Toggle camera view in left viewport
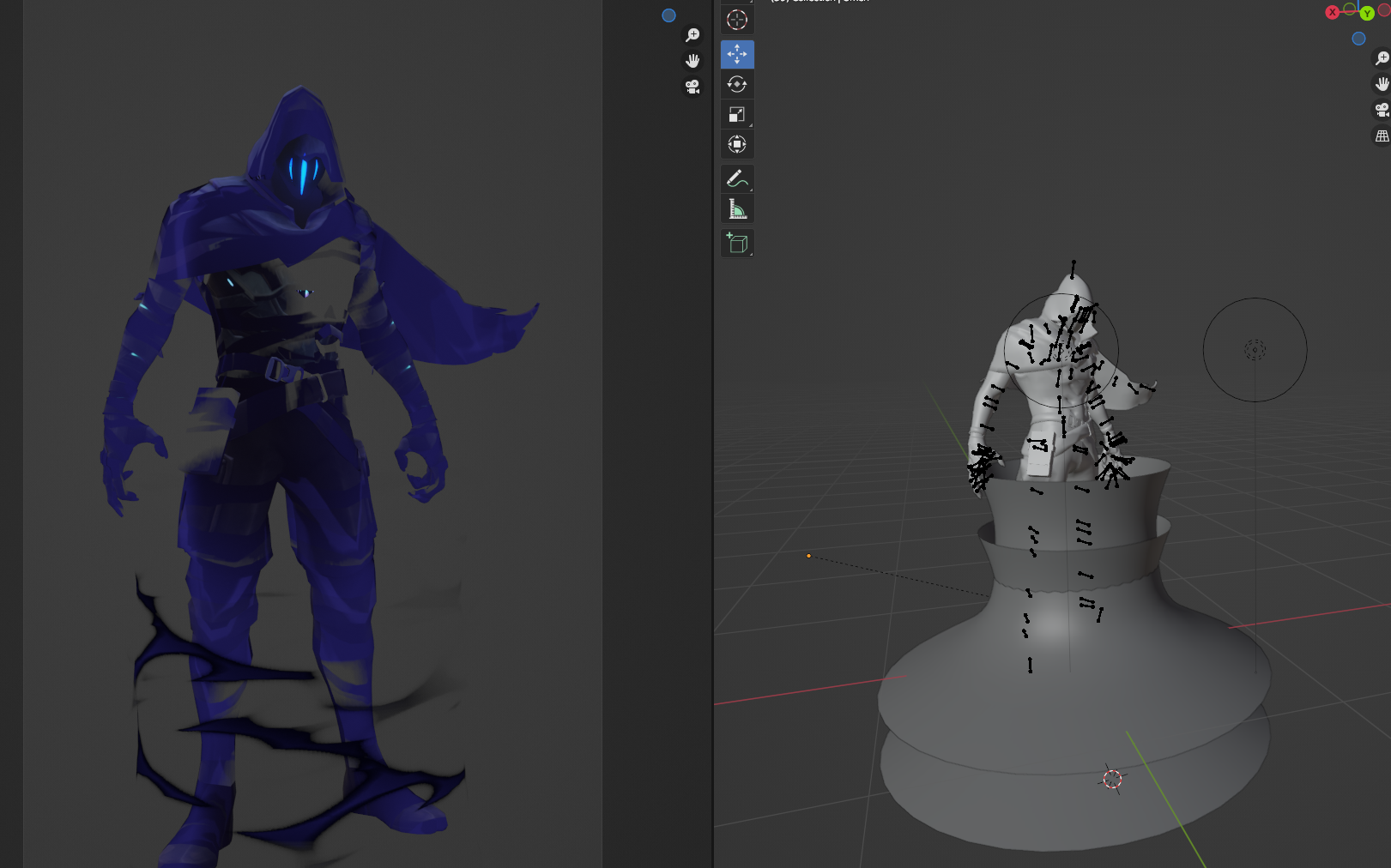 [x=692, y=87]
